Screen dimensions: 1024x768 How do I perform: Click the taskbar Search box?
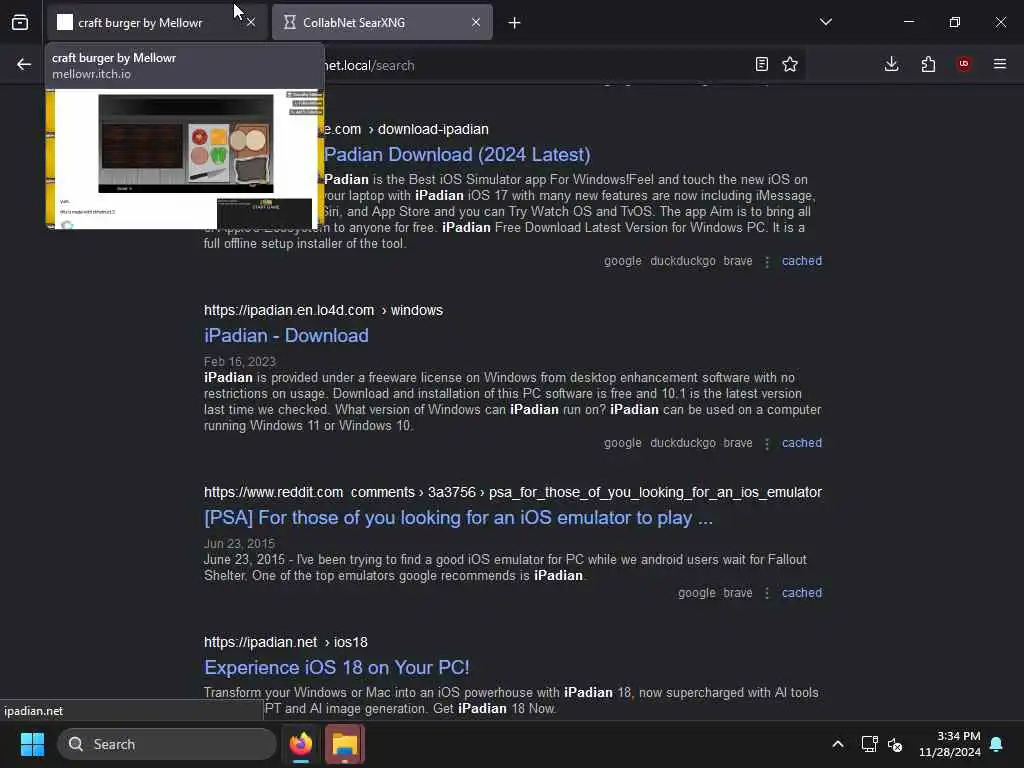pyautogui.click(x=167, y=744)
